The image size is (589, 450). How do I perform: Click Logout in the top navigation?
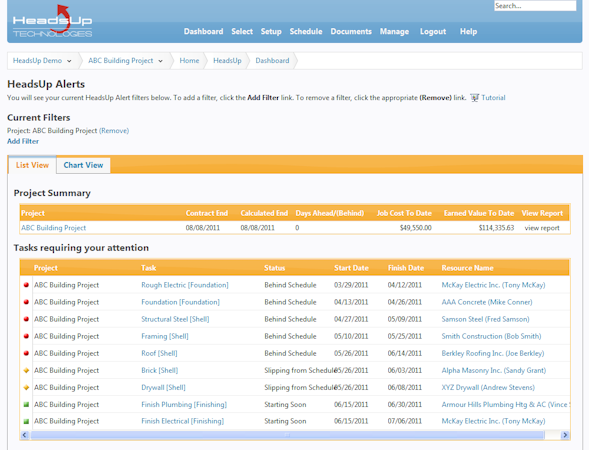[433, 32]
